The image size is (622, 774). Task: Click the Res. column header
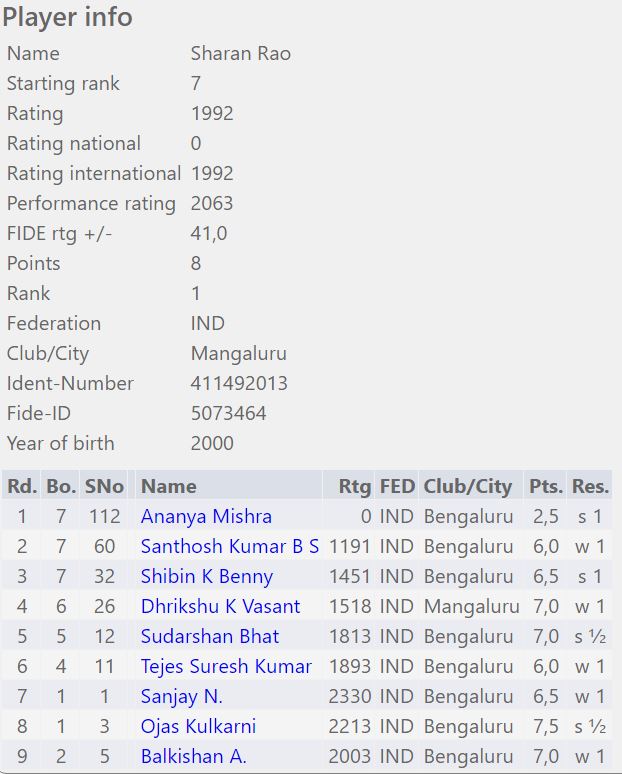[590, 487]
